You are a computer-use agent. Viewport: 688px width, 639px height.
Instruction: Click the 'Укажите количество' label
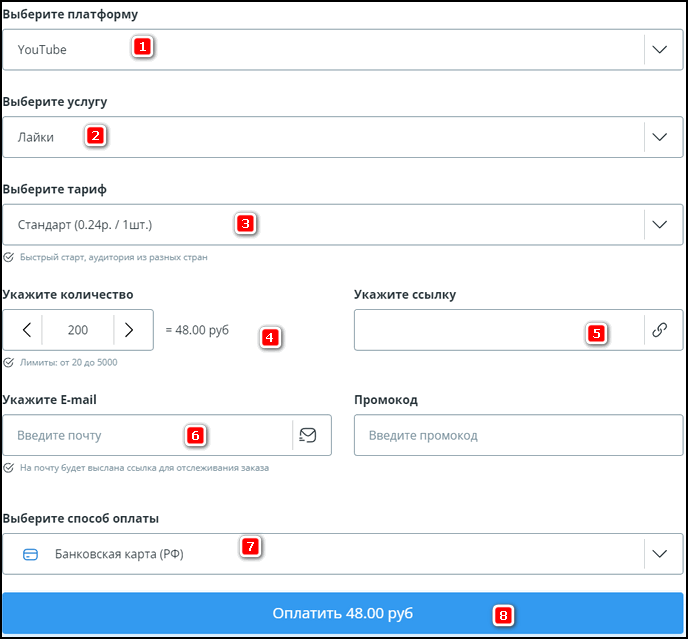(x=68, y=294)
